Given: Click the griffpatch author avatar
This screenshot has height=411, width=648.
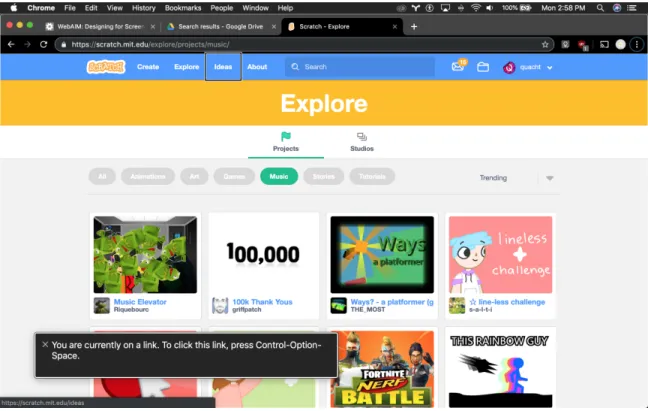Looking at the screenshot, I should 220,306.
